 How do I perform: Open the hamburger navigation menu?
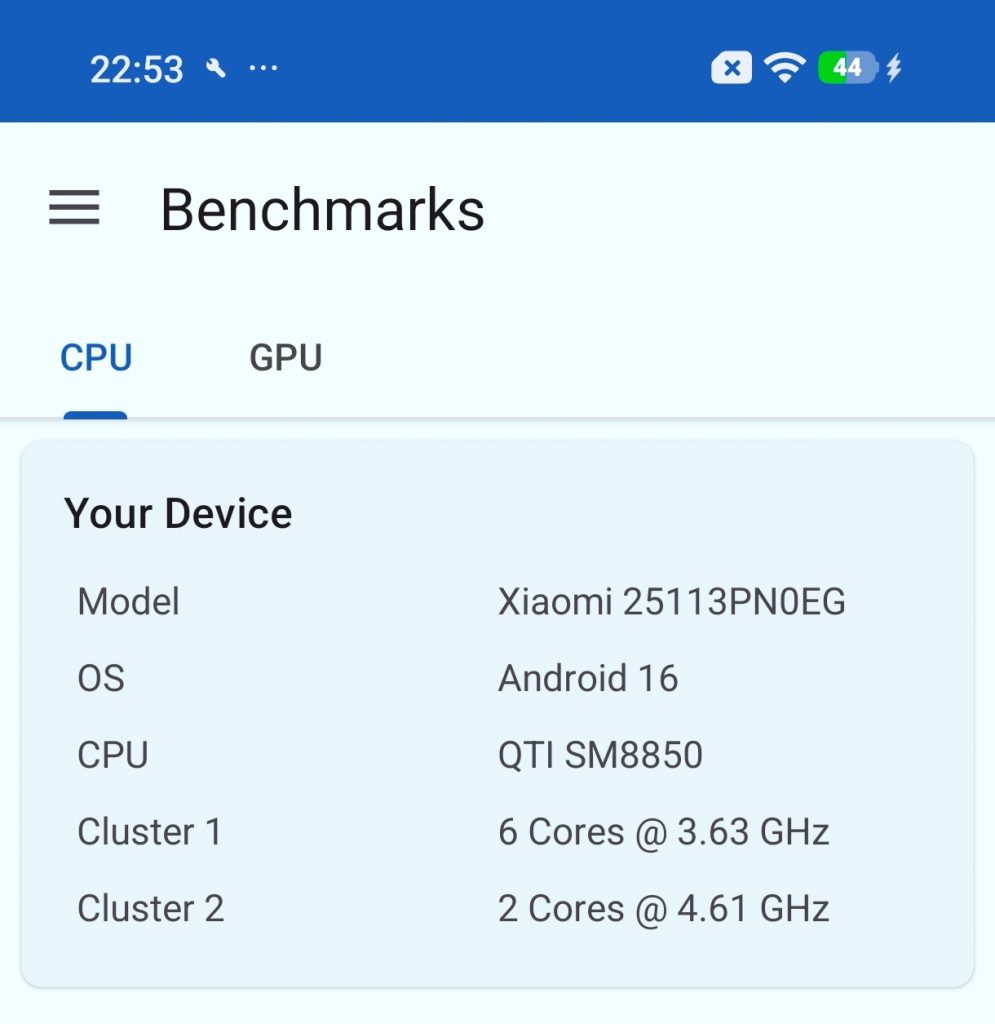[74, 209]
